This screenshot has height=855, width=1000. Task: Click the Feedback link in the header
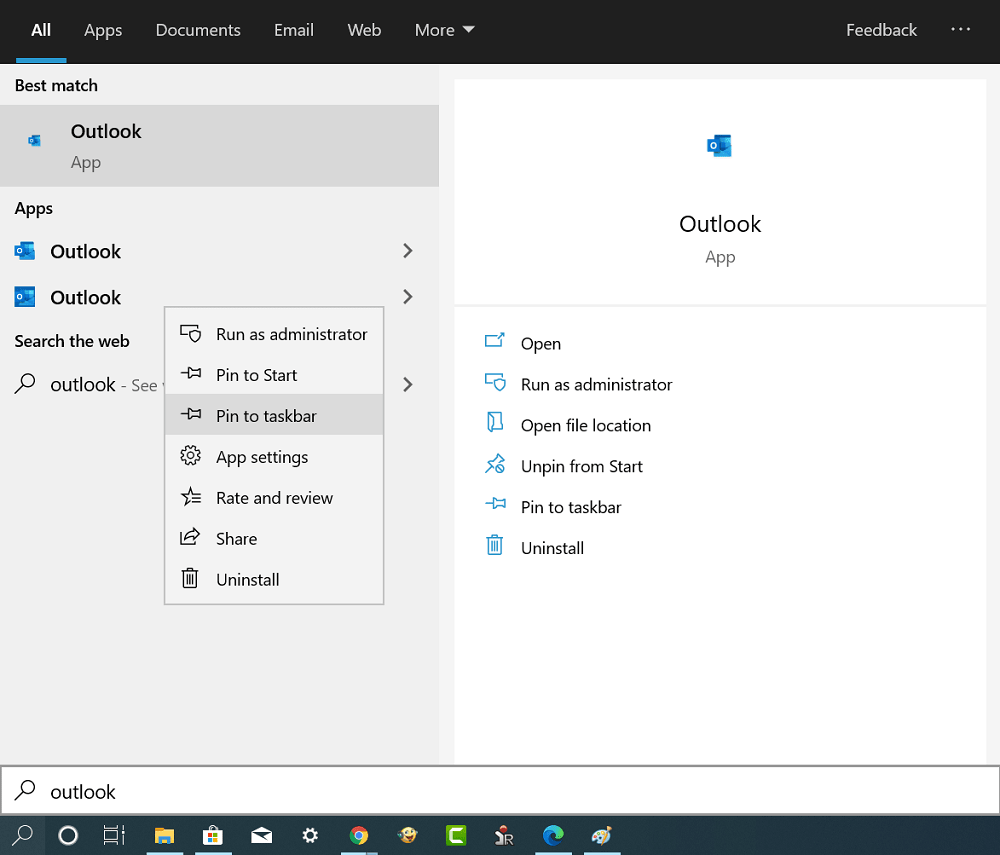pos(881,30)
